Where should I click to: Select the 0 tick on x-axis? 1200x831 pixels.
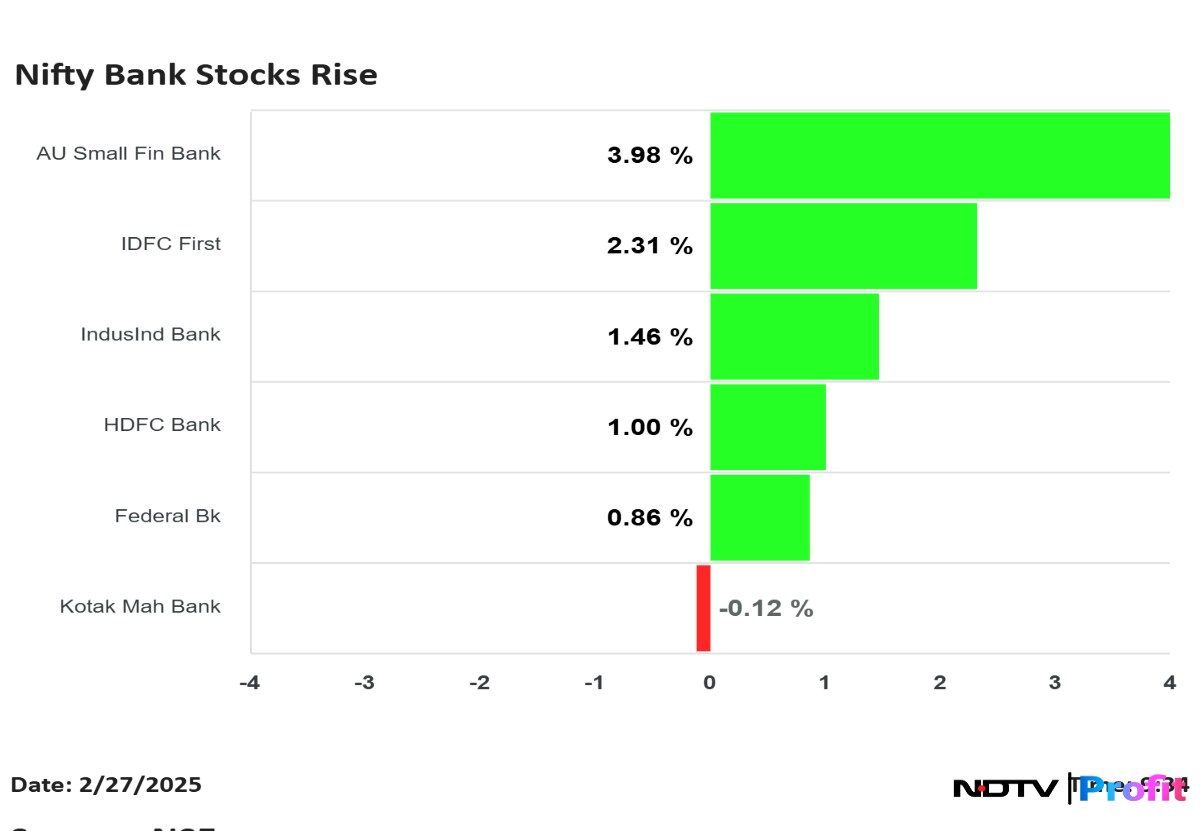[709, 682]
